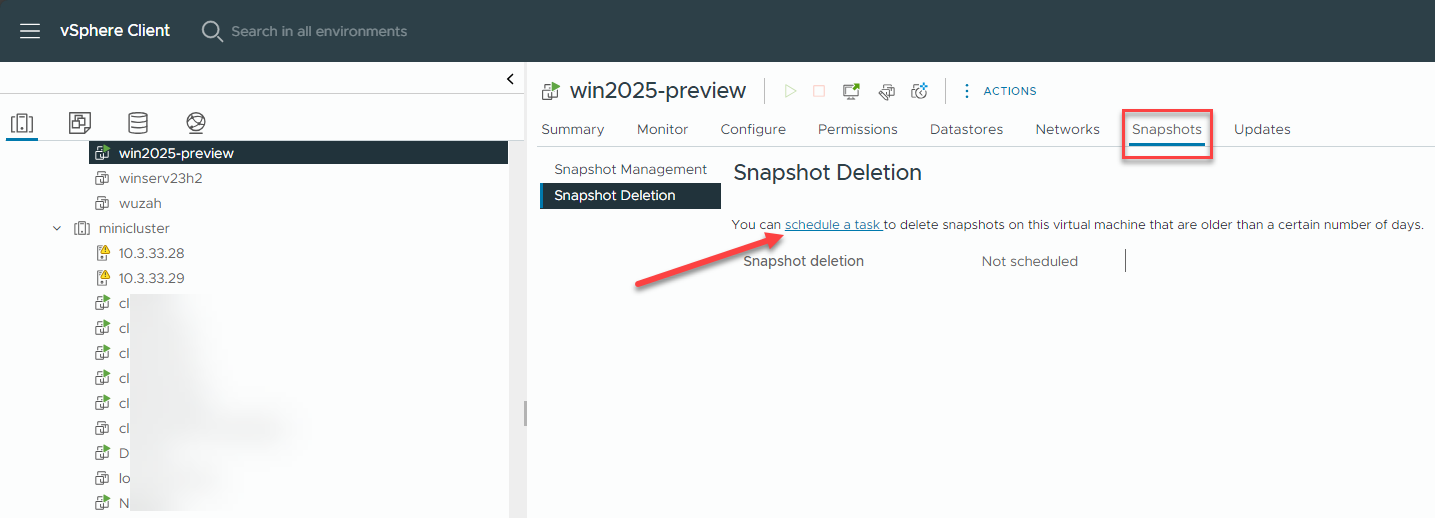Collapse the left navigator pane arrow
This screenshot has height=518, width=1435.
click(510, 79)
